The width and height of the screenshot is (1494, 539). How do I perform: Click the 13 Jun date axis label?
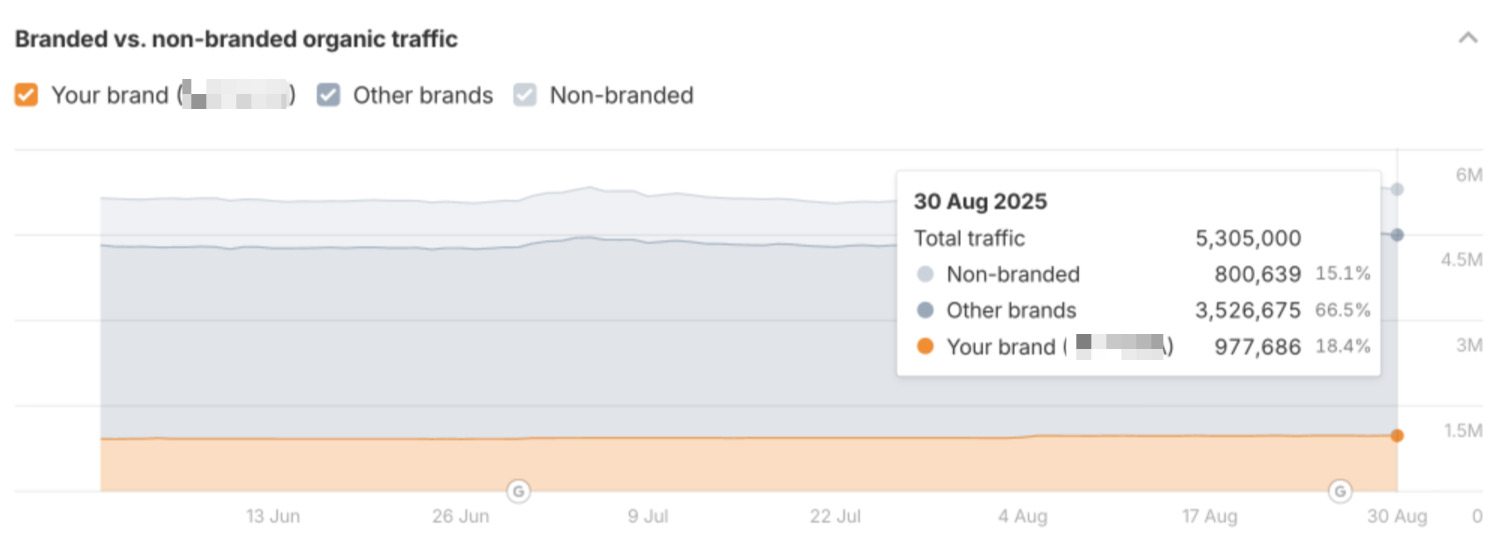click(x=272, y=517)
